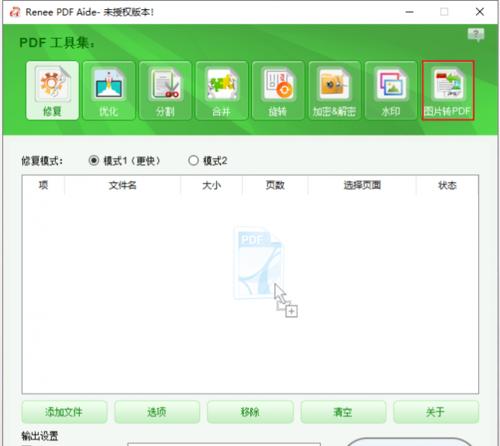Choose the 分割 (Split) tool with scissors

165,90
